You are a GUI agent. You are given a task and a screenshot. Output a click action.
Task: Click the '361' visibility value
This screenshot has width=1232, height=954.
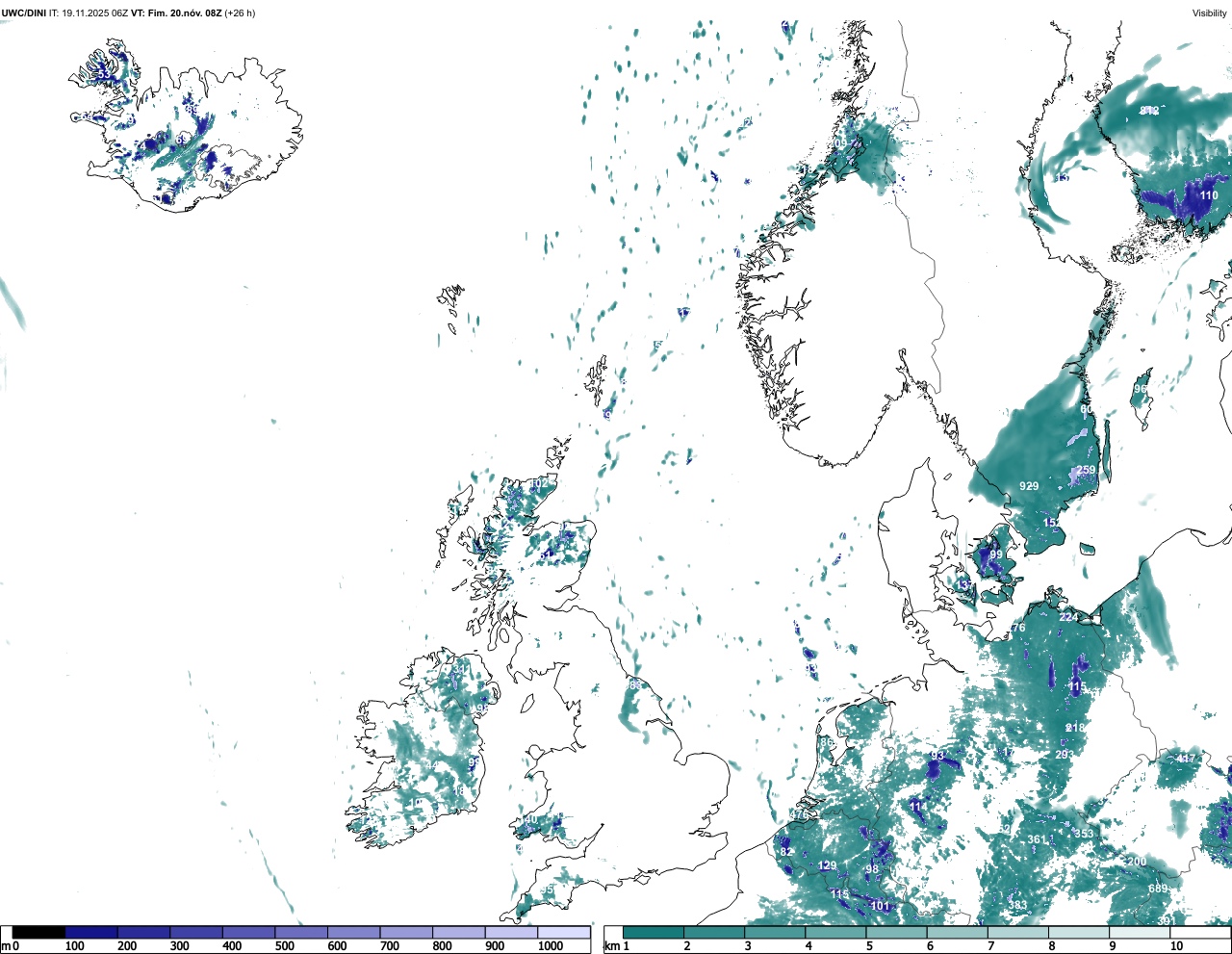pyautogui.click(x=1037, y=839)
